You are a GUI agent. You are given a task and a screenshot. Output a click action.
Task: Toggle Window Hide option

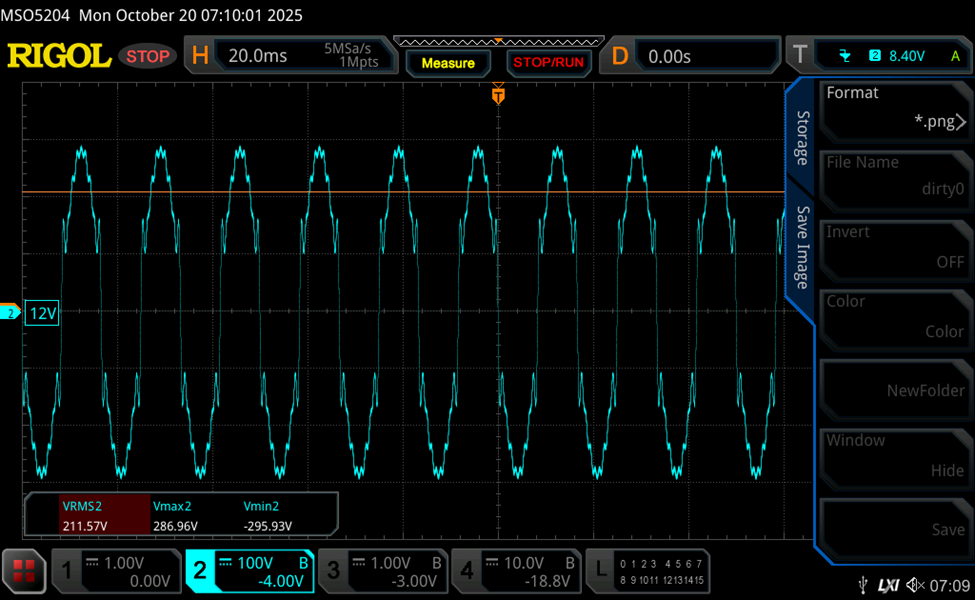[x=895, y=456]
